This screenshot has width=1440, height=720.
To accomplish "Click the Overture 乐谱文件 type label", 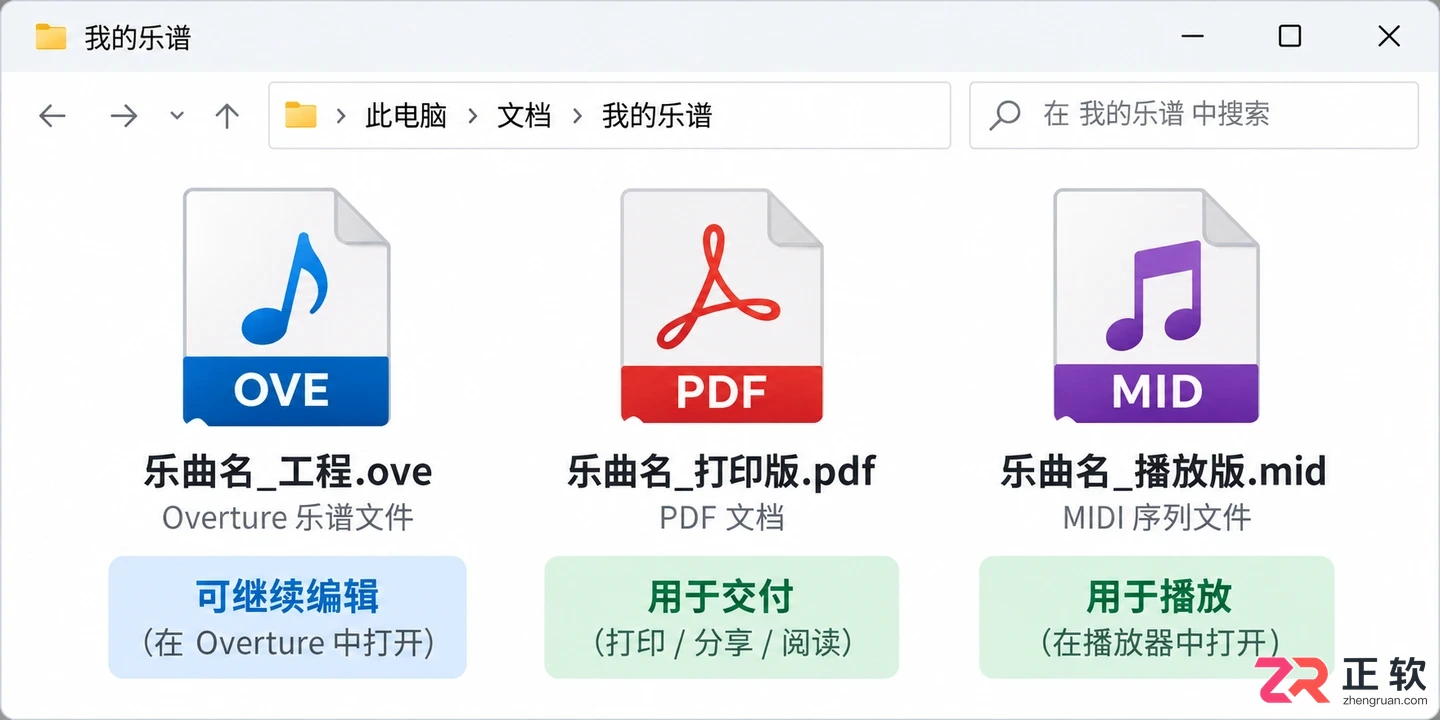I will [288, 517].
